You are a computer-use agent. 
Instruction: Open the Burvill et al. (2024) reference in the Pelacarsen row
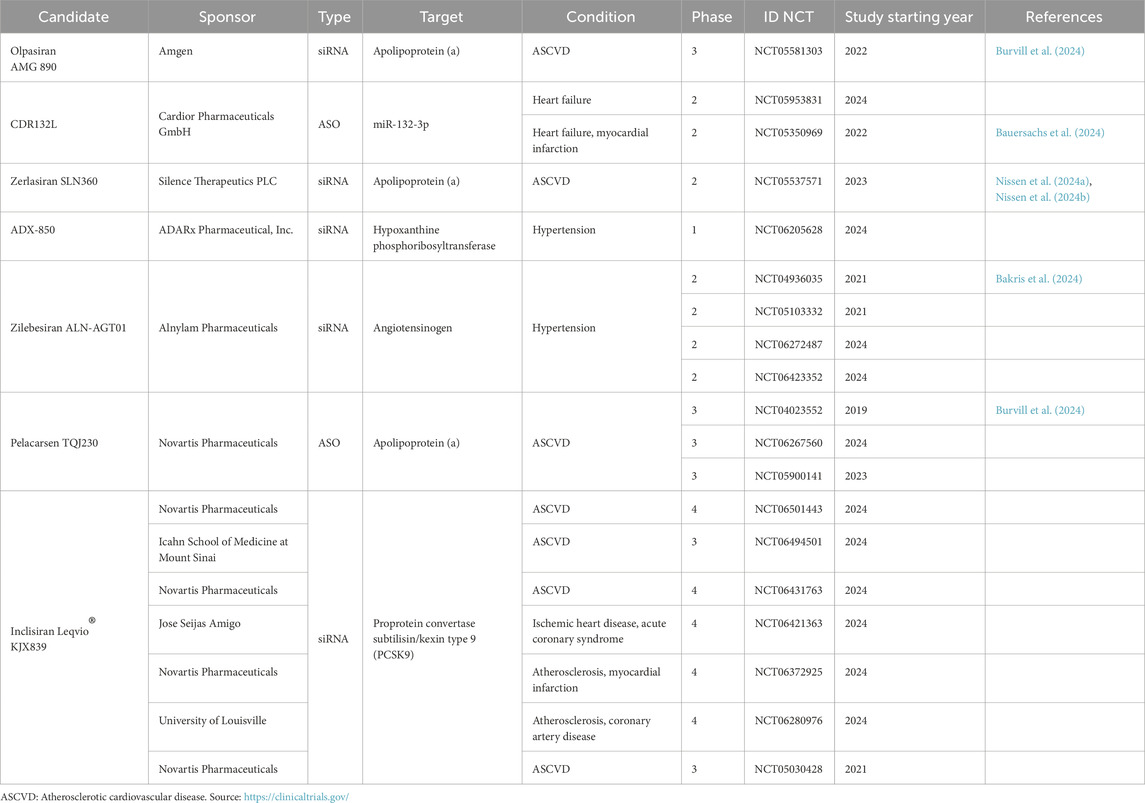pos(1040,410)
